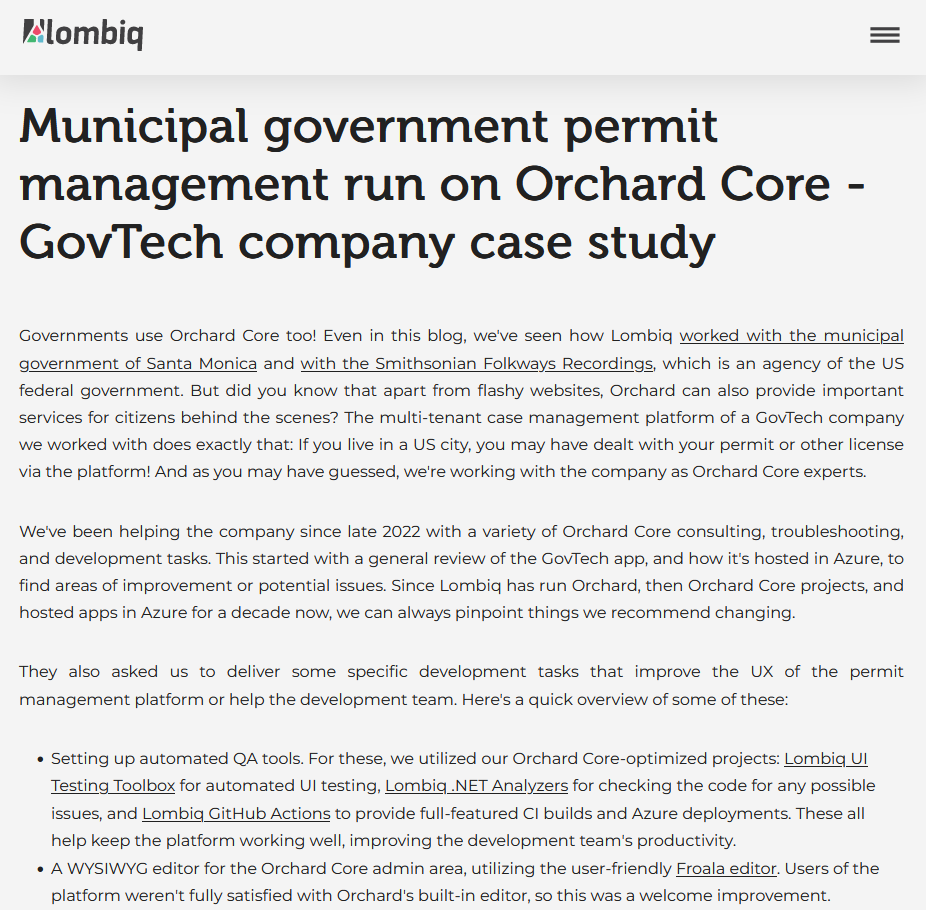Click the Lombiq logo
Screen dimensions: 926x910
pos(83,34)
